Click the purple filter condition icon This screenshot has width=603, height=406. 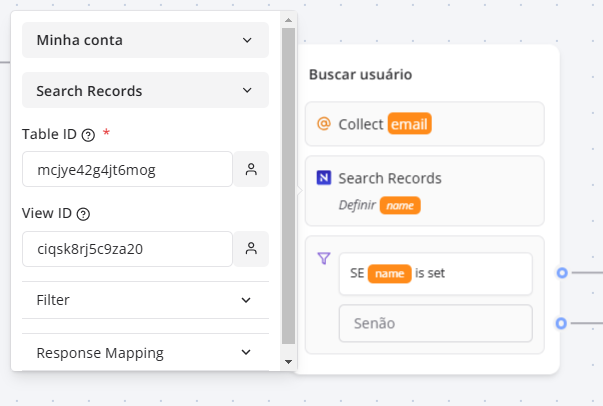pos(323,258)
